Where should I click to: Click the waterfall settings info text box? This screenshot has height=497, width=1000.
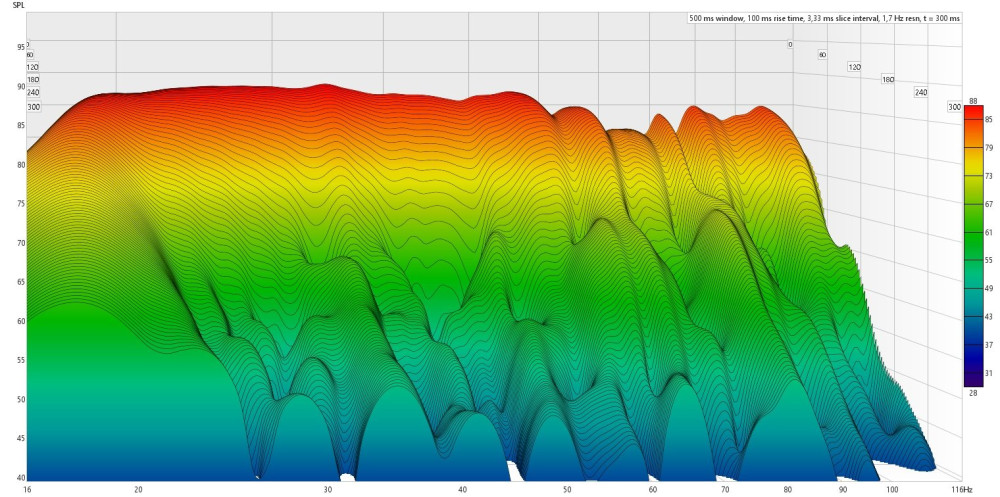tap(824, 18)
